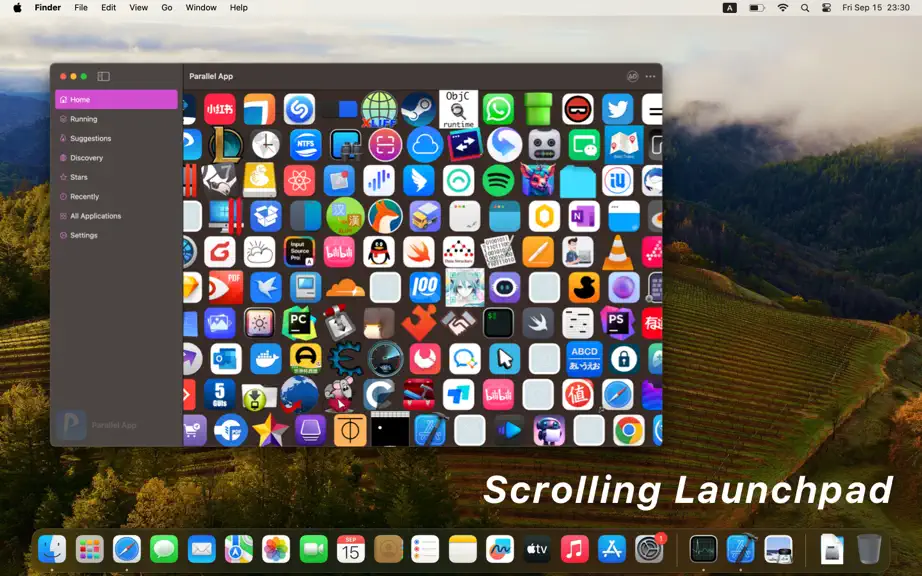922x576 pixels.
Task: Open the Xiaohongshu red icon in the grid
Action: (x=219, y=109)
